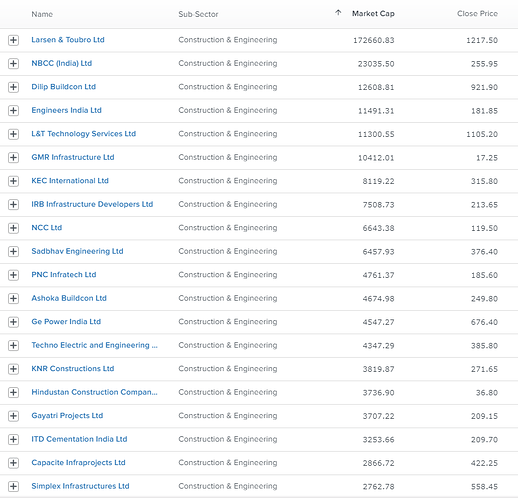The width and height of the screenshot is (518, 500).
Task: Open the KNR Constructions Ltd link
Action: pos(73,369)
